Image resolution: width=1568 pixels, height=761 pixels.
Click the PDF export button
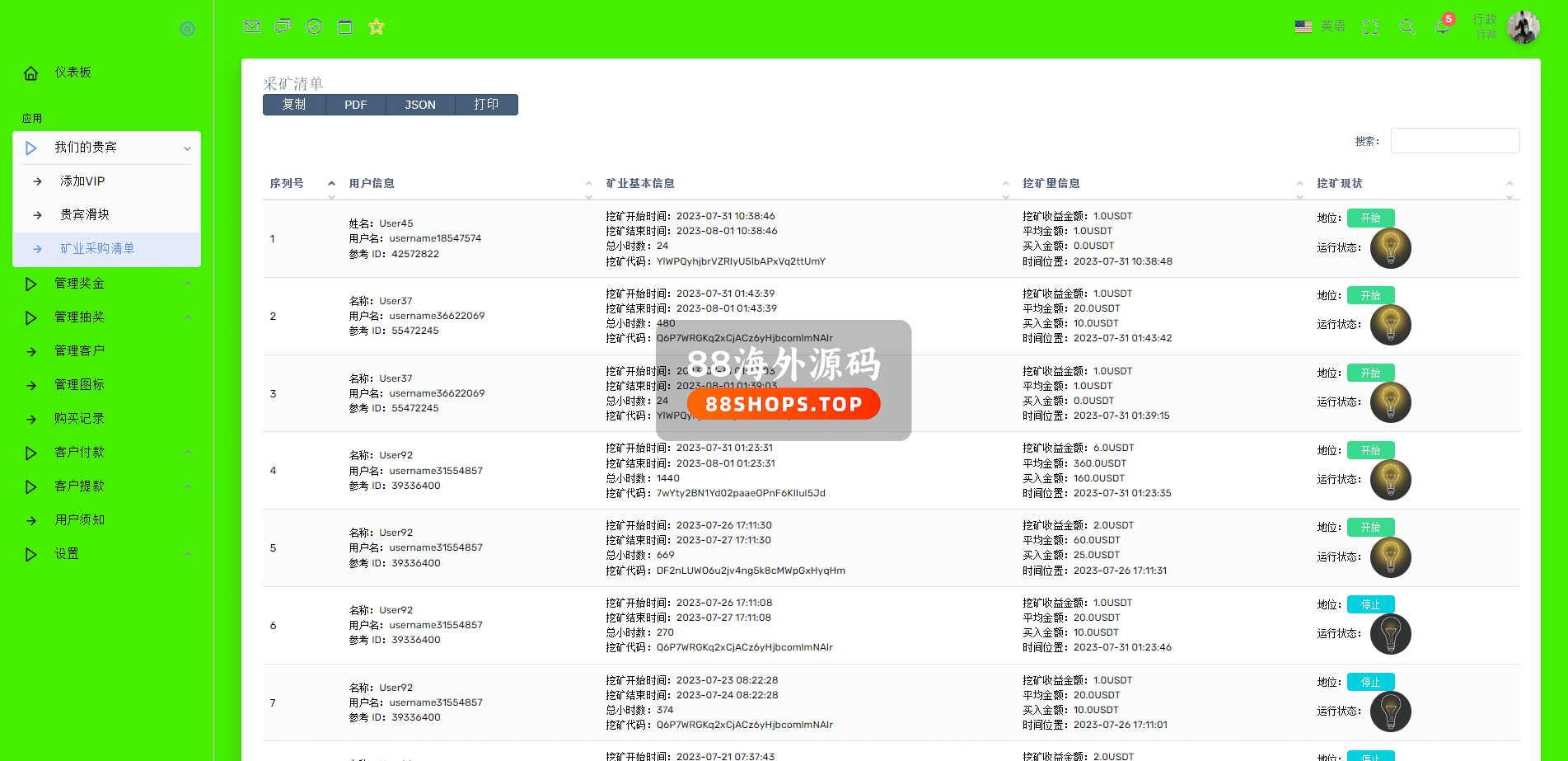click(x=355, y=105)
